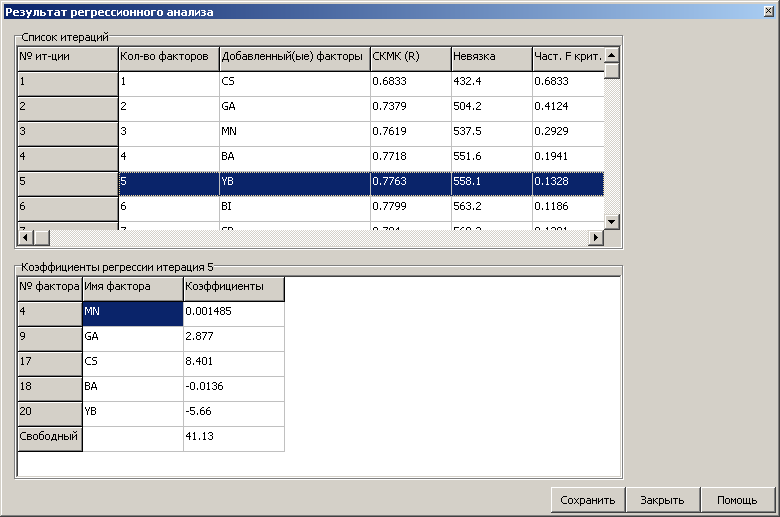Click the 537.5 Невязка cell
780x517 pixels.
tap(492, 134)
